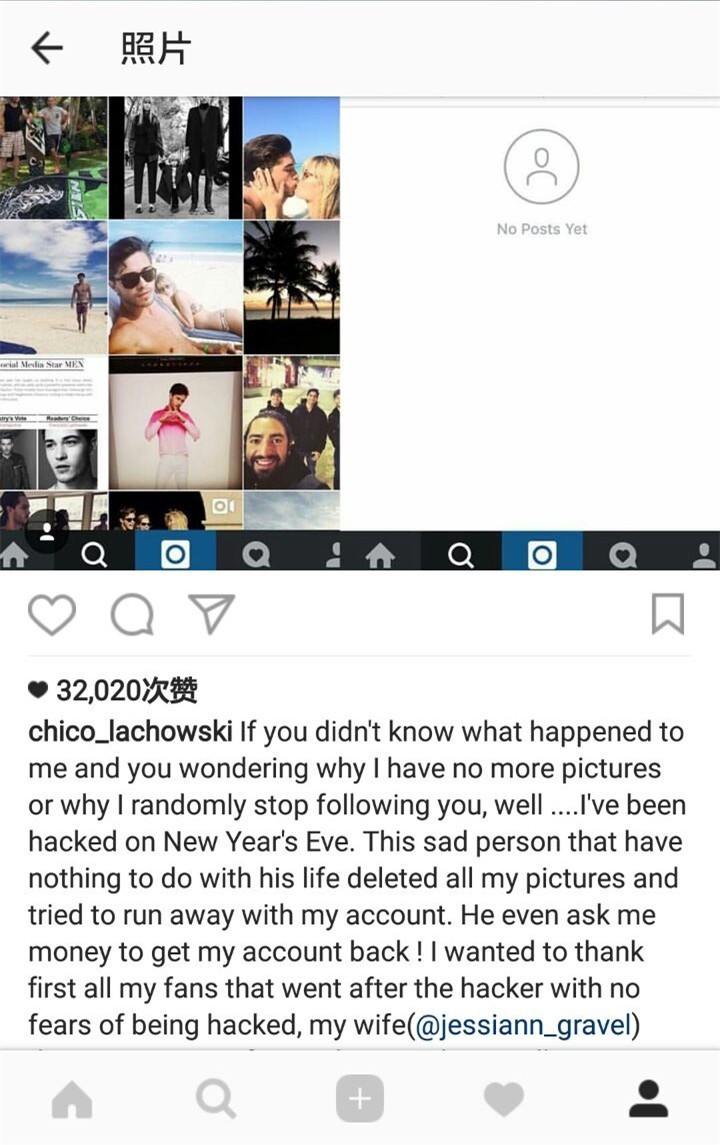Save the post with the bookmark icon
Screen dimensions: 720x1145
pos(667,613)
